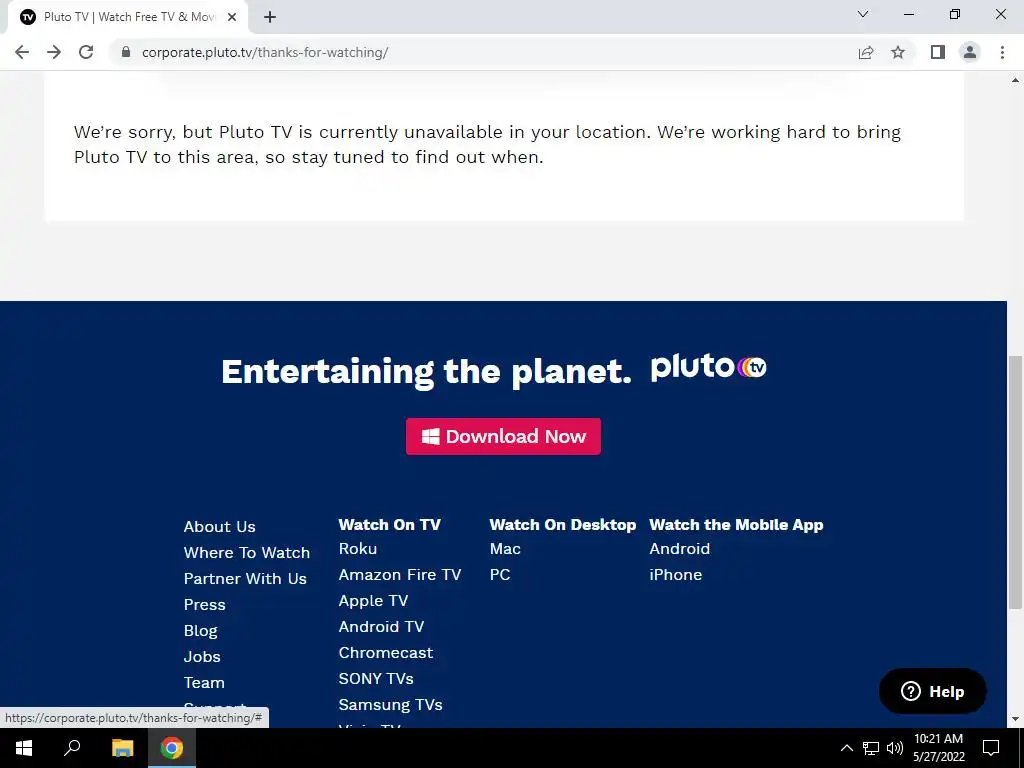
Task: Open the Blog footer link
Action: click(200, 631)
